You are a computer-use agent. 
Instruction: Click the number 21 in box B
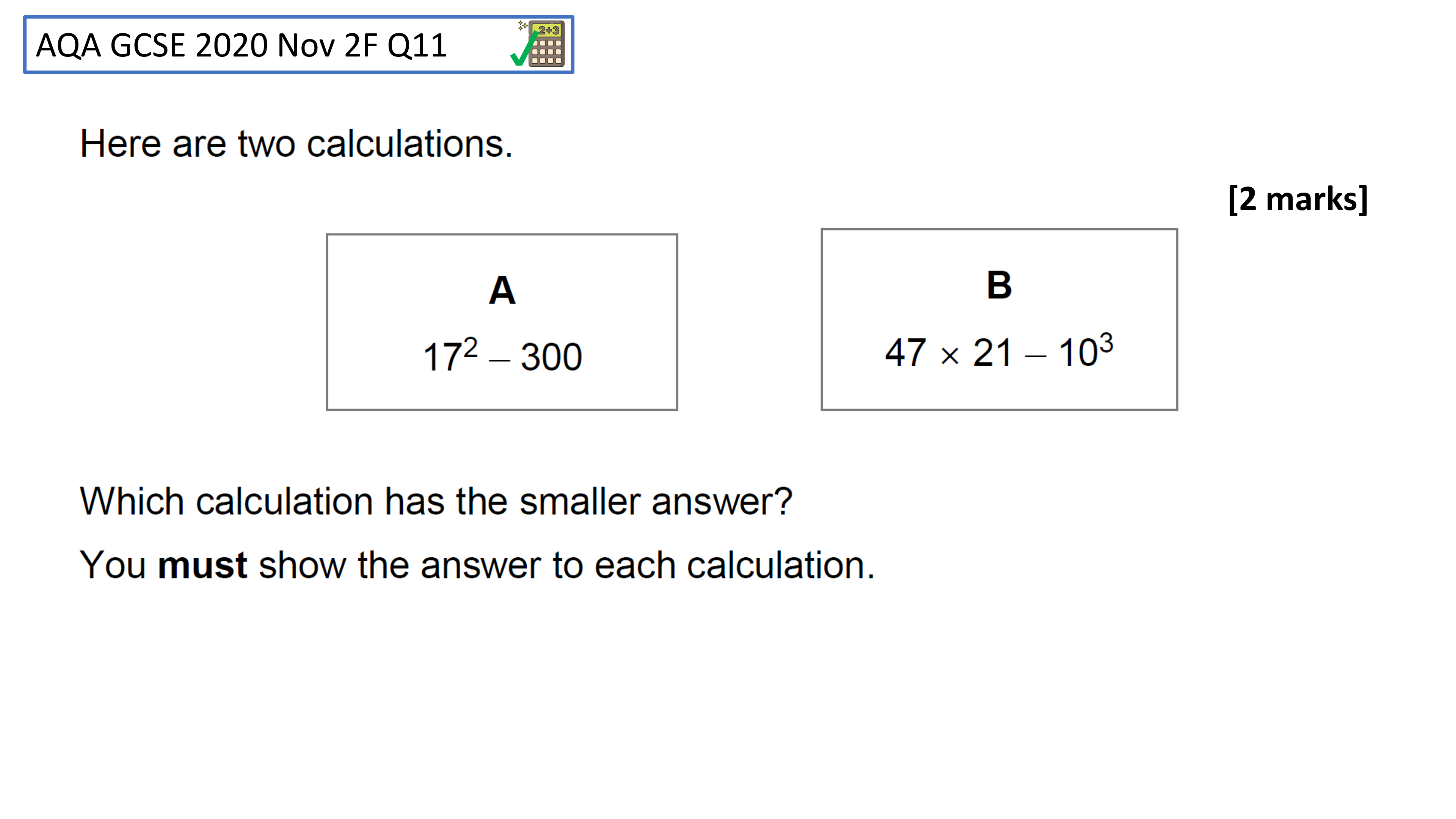point(992,353)
